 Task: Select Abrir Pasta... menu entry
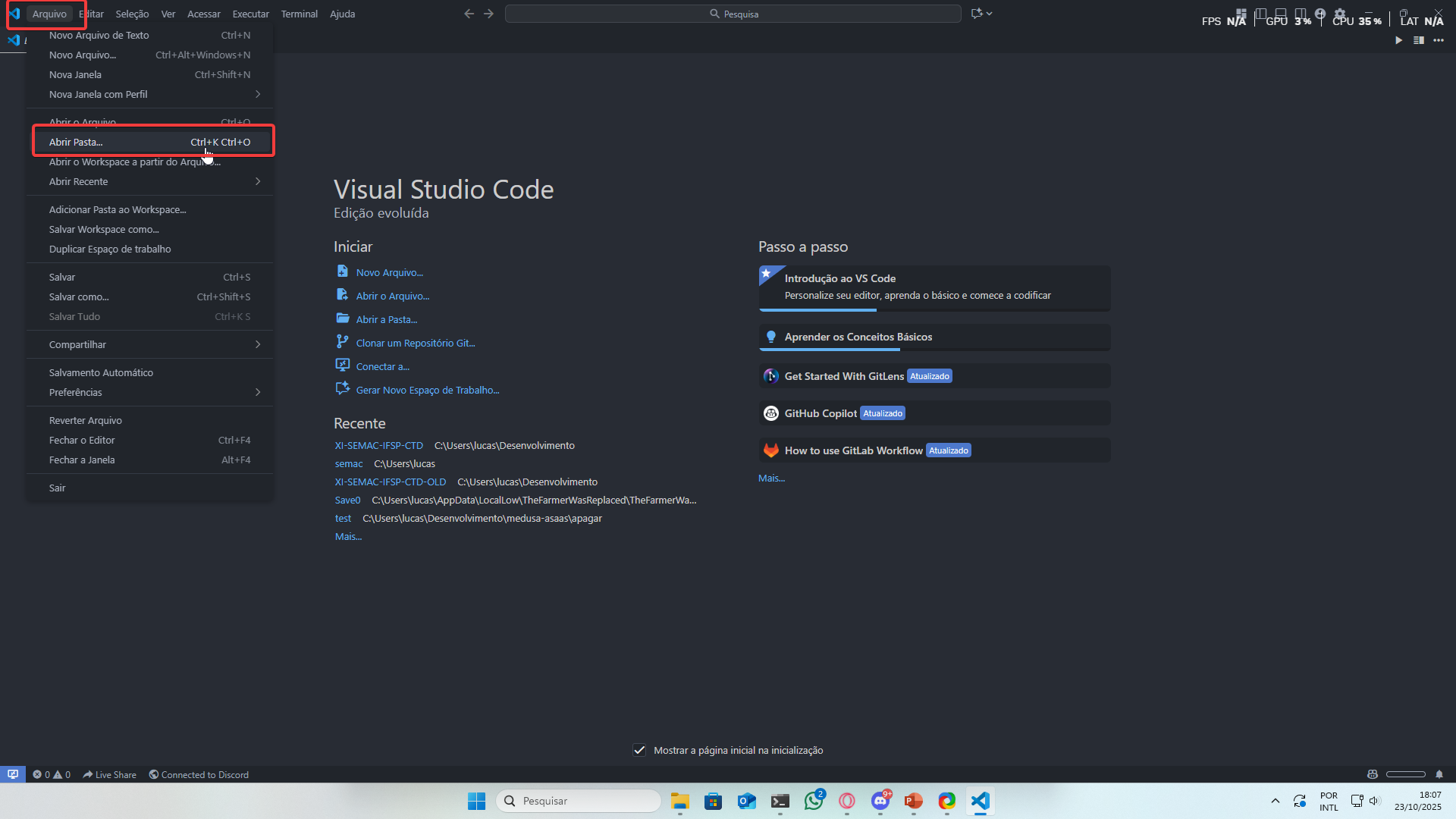coord(76,142)
